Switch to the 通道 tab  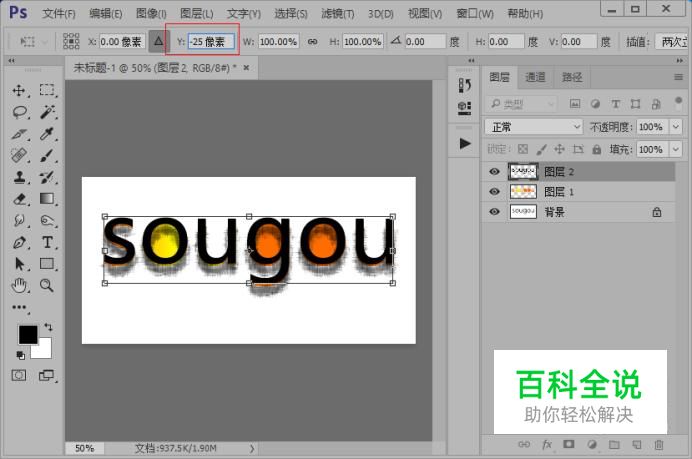pos(535,78)
